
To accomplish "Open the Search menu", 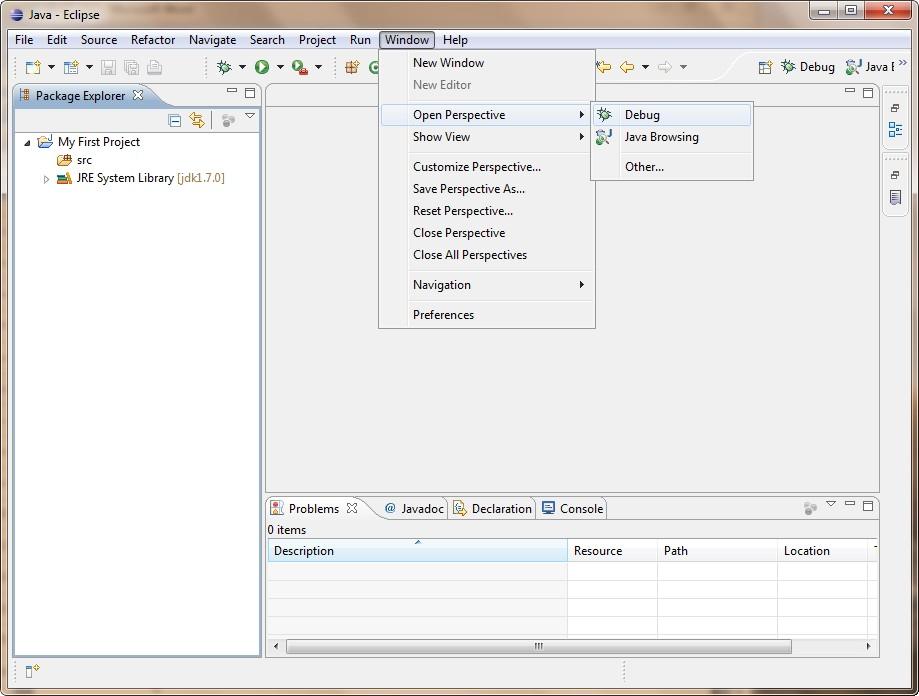I will coord(267,40).
